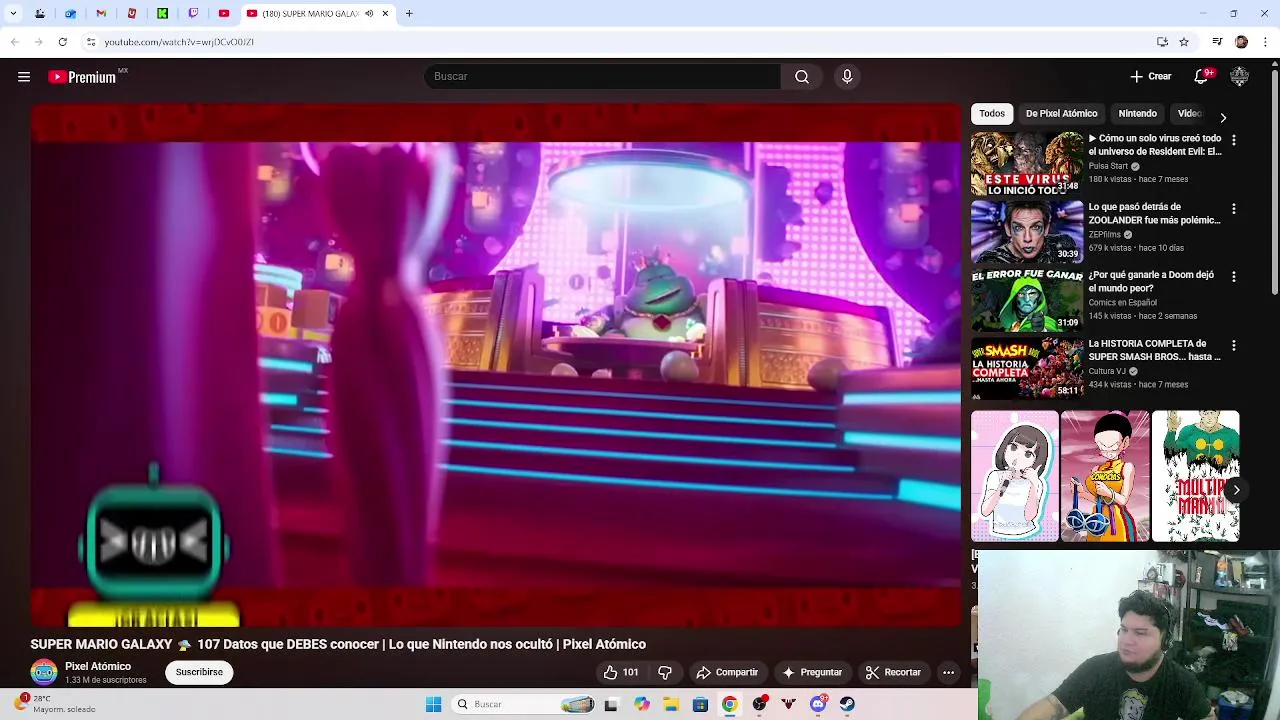Viewport: 1280px width, 720px height.
Task: View site information icon in address bar
Action: pos(91,42)
